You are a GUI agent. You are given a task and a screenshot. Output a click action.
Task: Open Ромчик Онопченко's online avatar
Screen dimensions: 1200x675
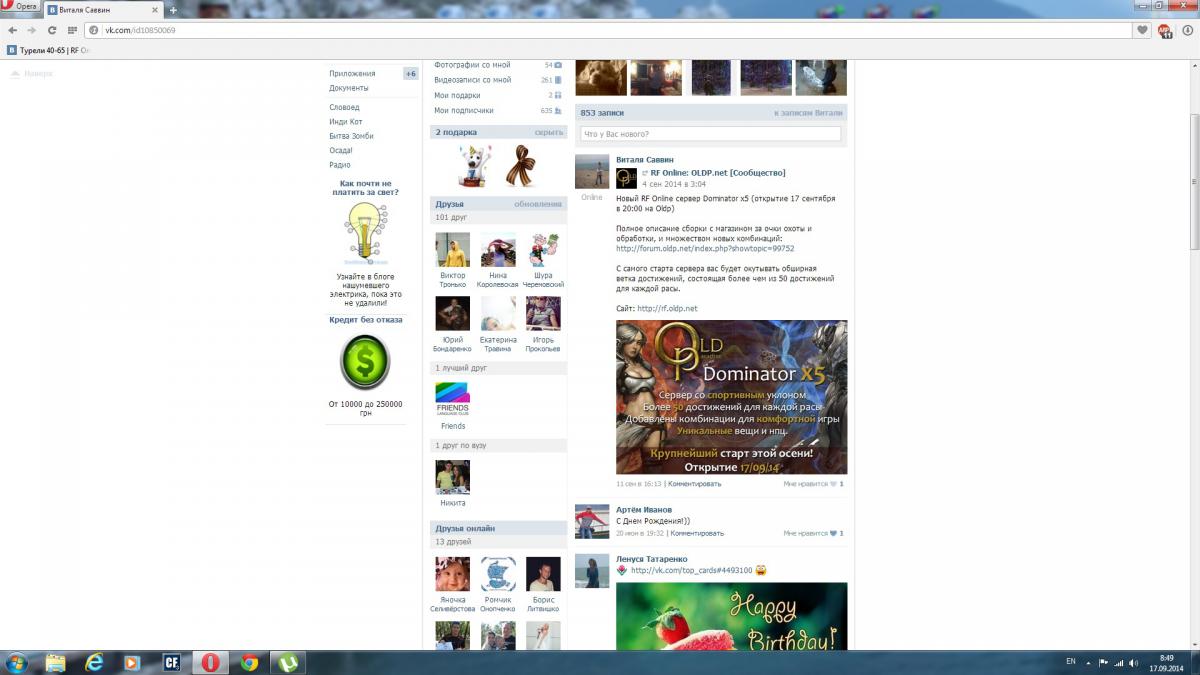[498, 574]
